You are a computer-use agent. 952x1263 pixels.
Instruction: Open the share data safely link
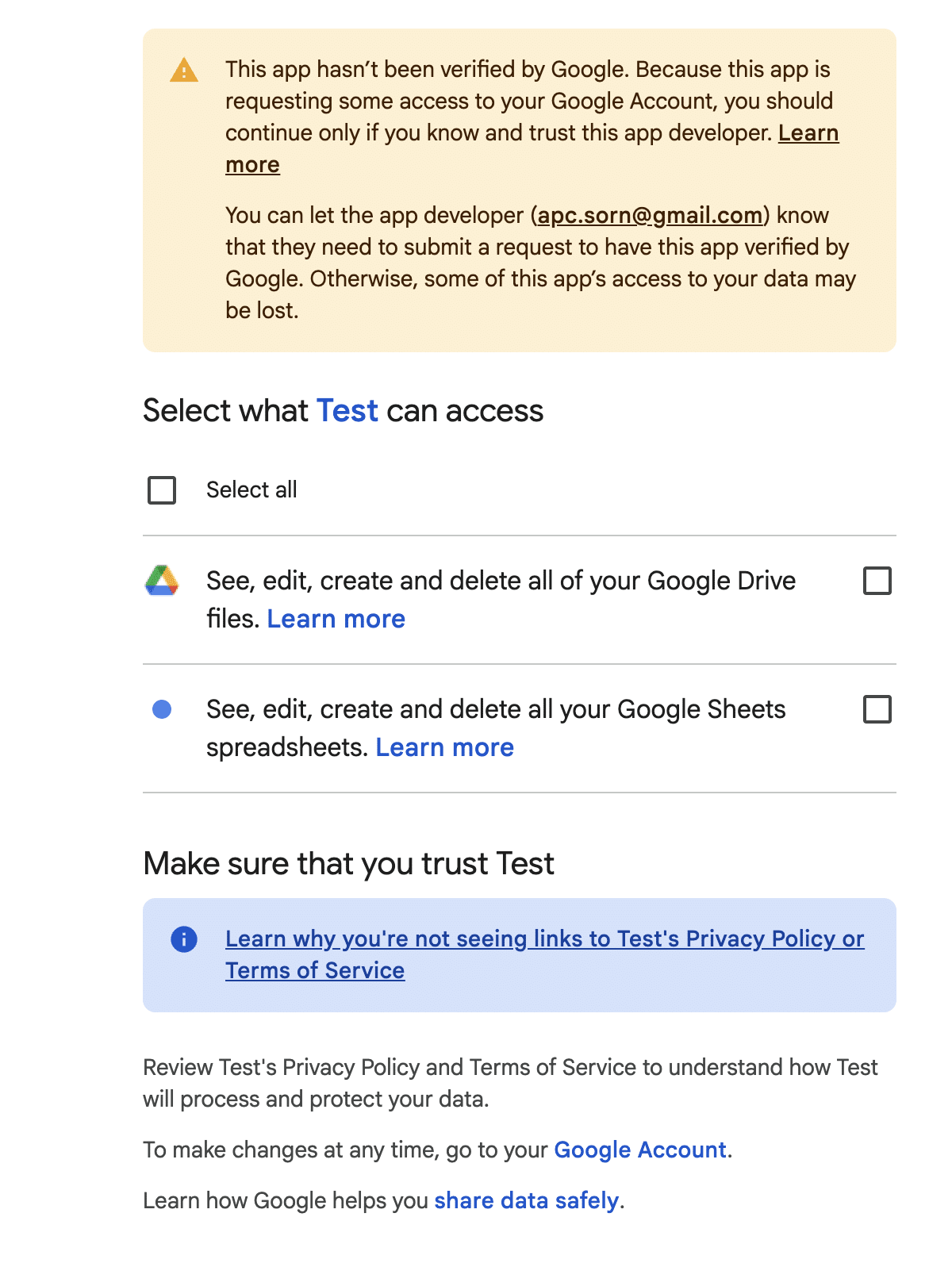click(526, 1201)
